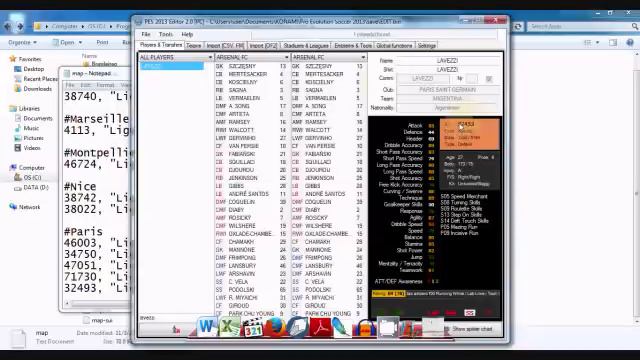The image size is (640, 360).
Task: Open Music library in Explorer sidebar
Action: coord(31,128)
